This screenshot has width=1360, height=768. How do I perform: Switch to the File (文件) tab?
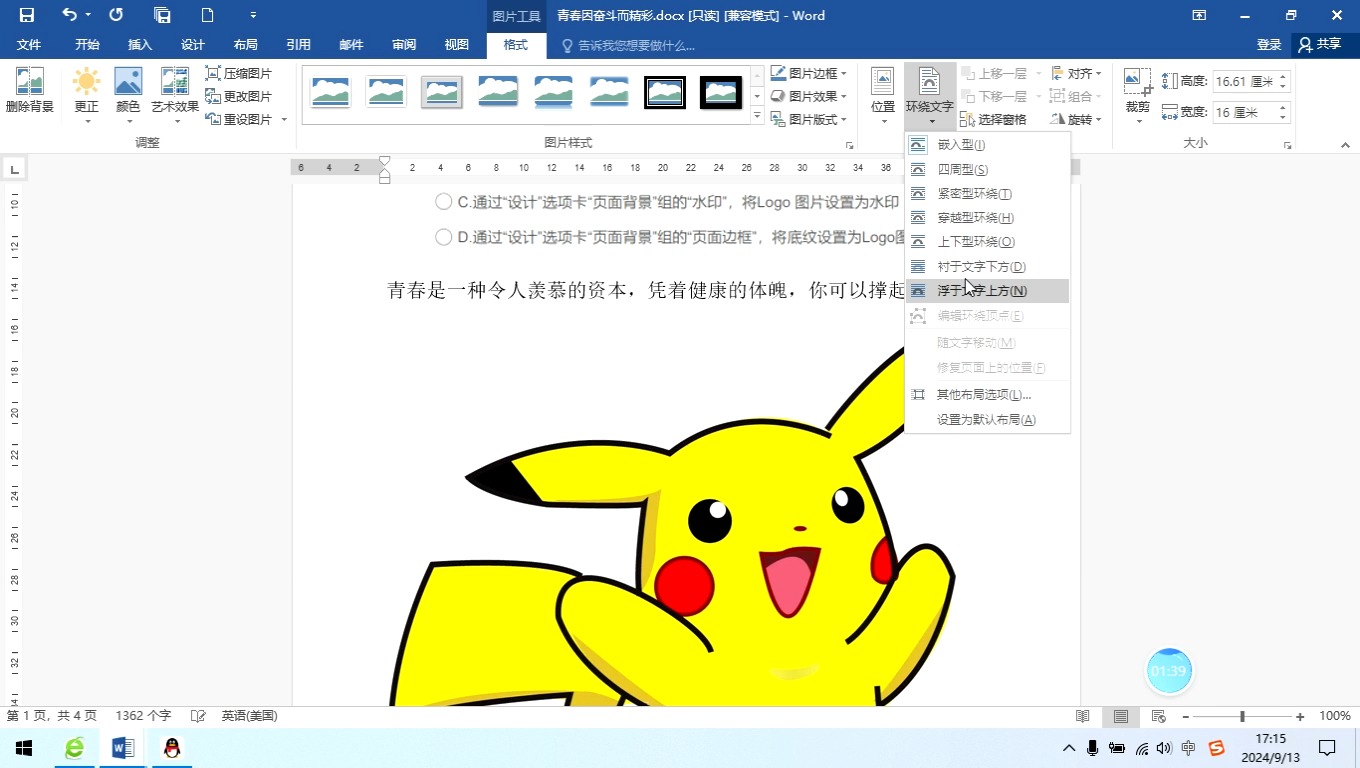(29, 45)
